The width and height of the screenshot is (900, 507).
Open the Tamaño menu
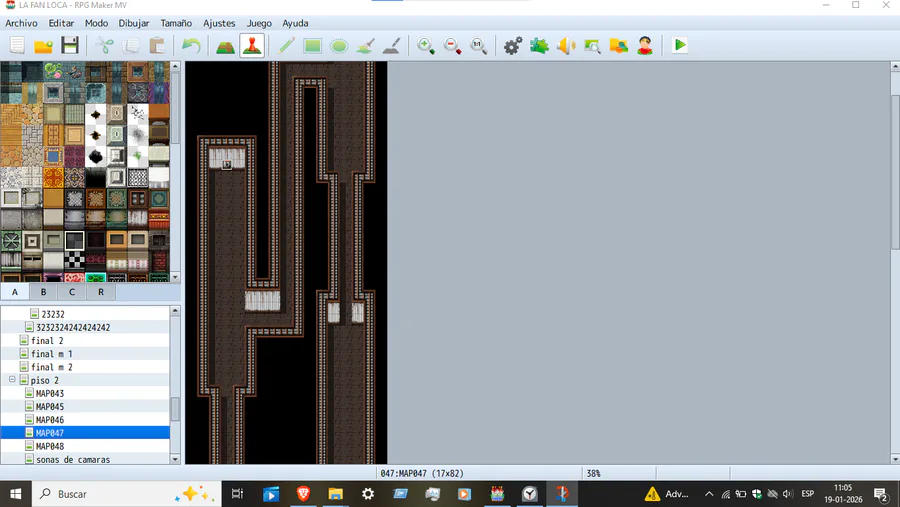pos(176,23)
